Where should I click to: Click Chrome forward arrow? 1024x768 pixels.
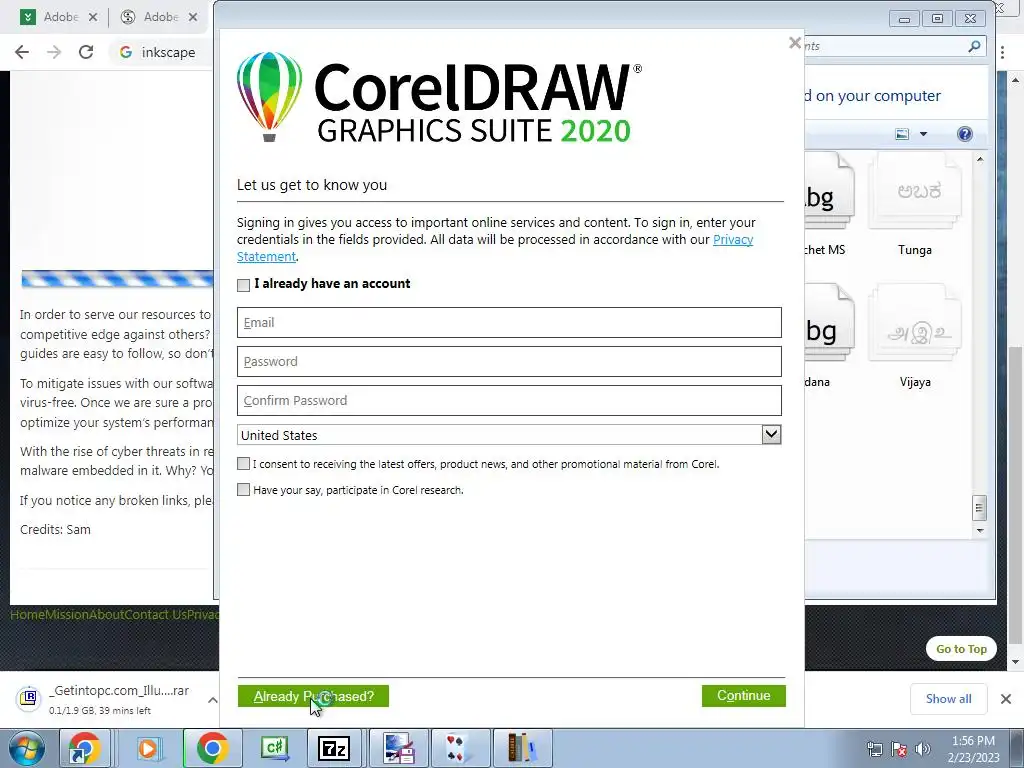(x=54, y=52)
